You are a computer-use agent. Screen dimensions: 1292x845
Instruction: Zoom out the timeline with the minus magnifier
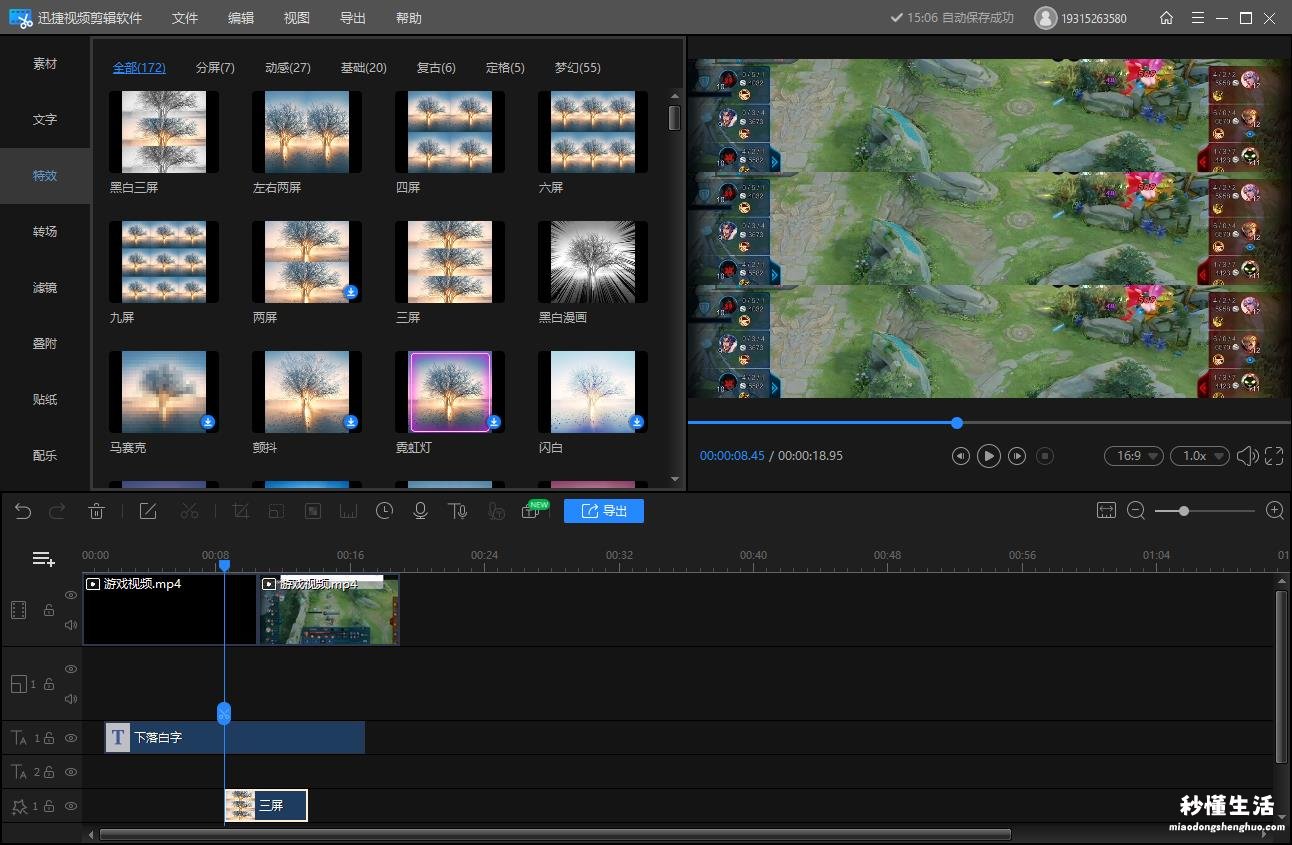(x=1136, y=511)
